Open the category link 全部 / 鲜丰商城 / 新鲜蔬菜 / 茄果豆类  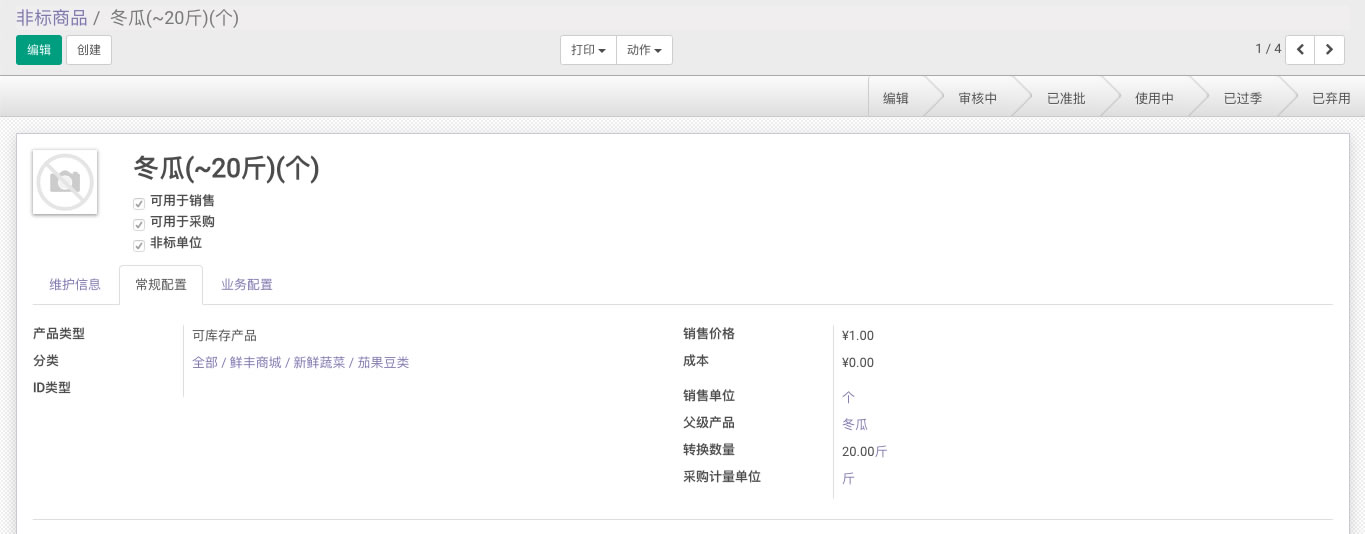300,362
